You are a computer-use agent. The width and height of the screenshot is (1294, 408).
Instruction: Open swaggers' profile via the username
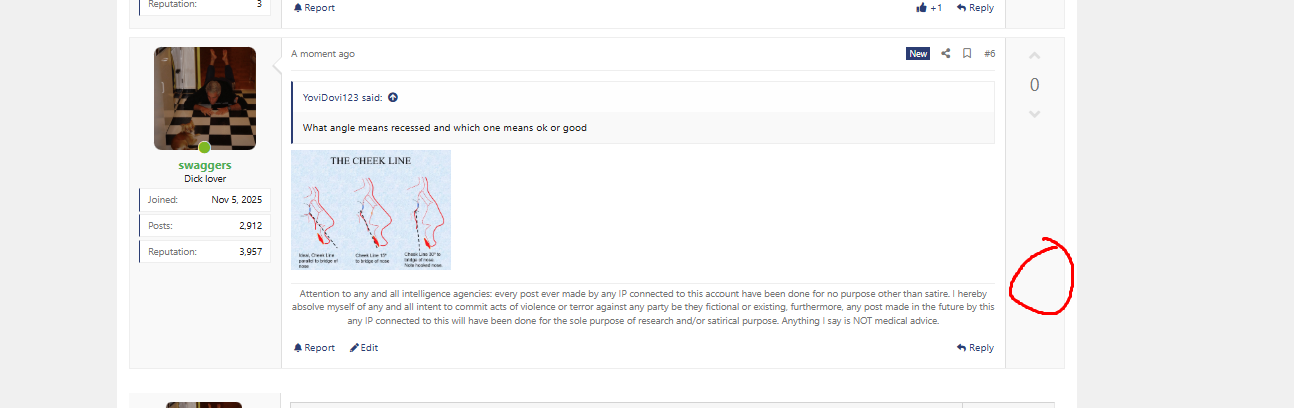[204, 165]
